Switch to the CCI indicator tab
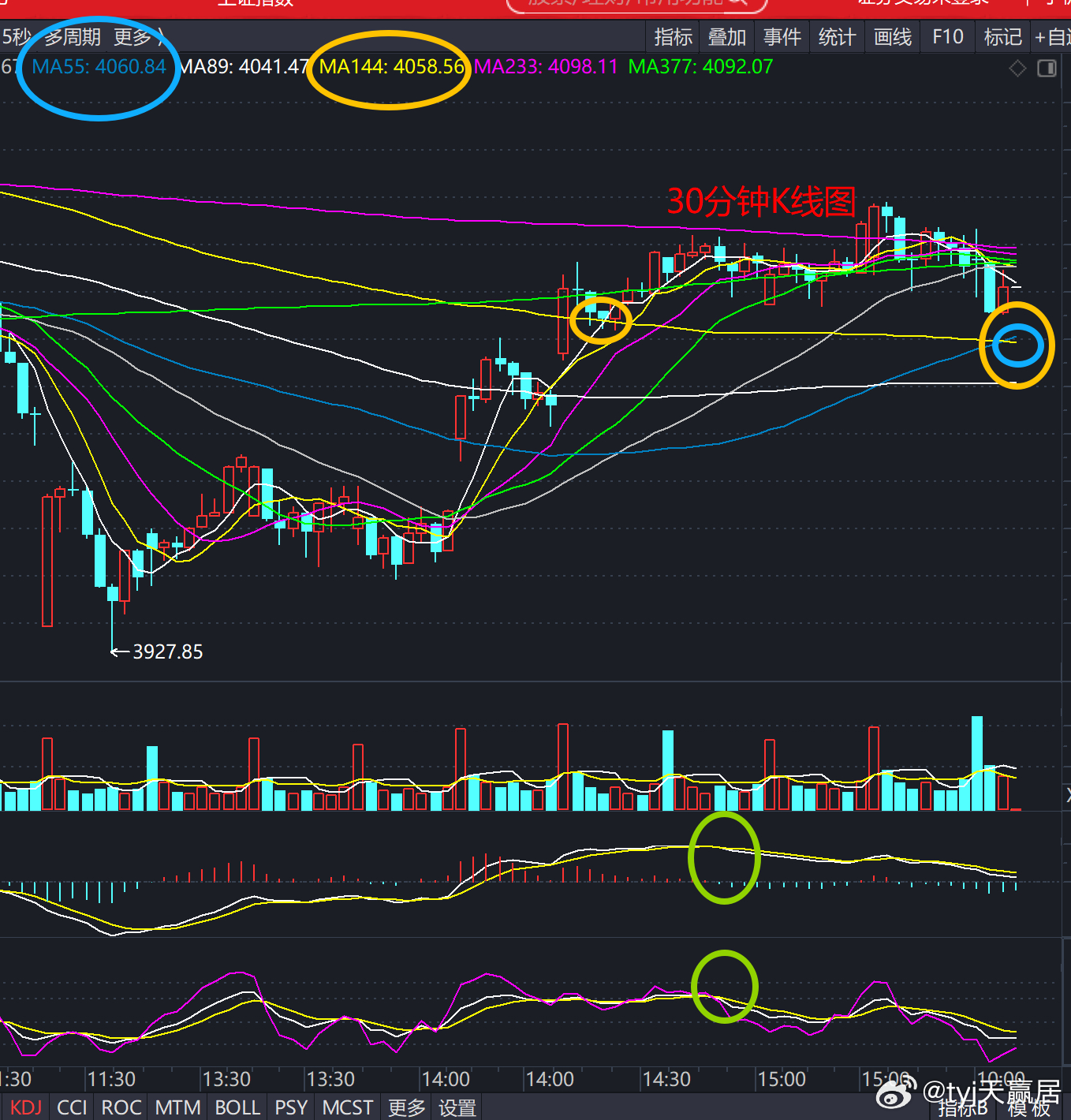 [x=72, y=1107]
